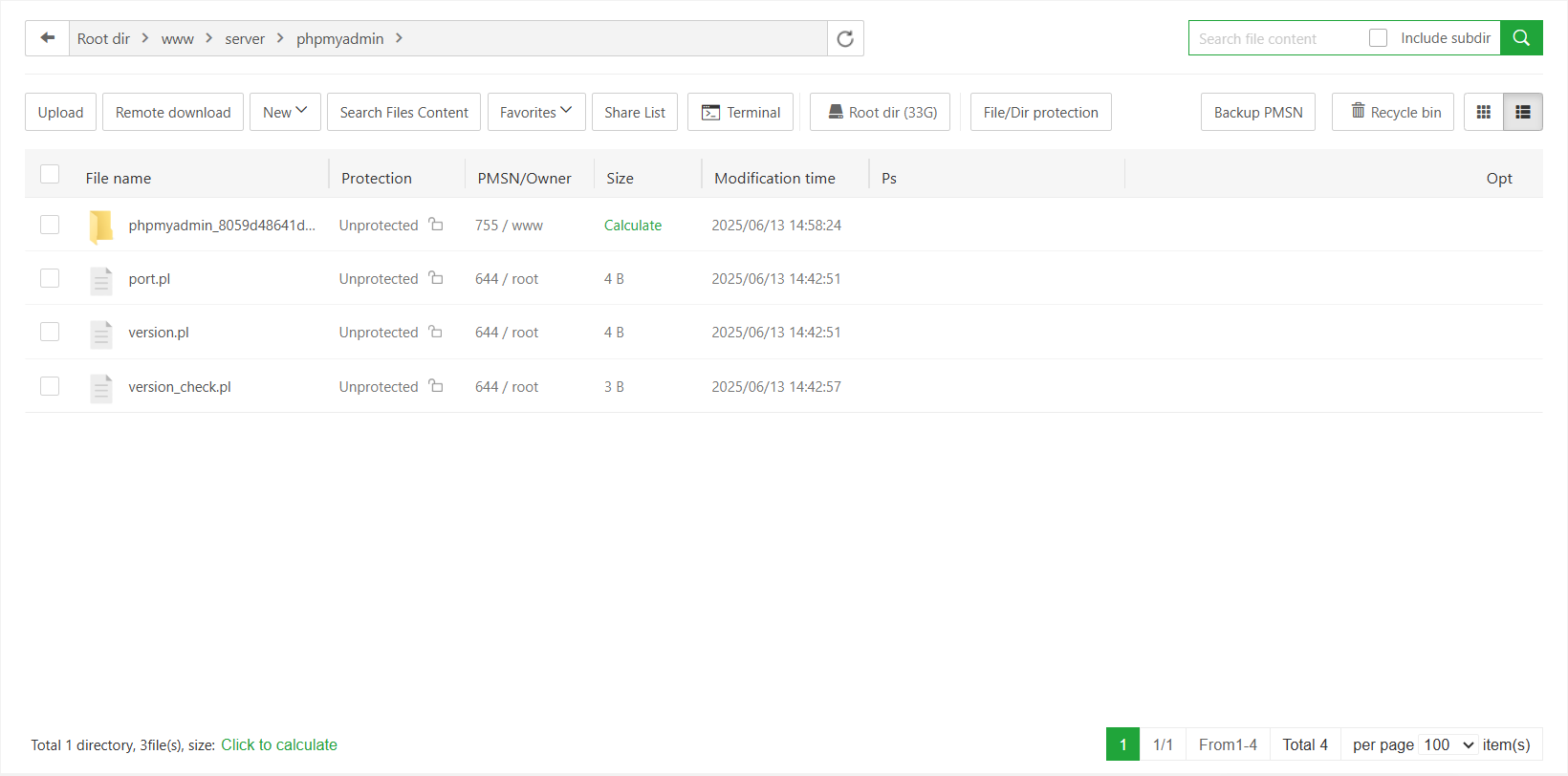Click the Calculate size link
Image resolution: width=1568 pixels, height=776 pixels.
[632, 226]
